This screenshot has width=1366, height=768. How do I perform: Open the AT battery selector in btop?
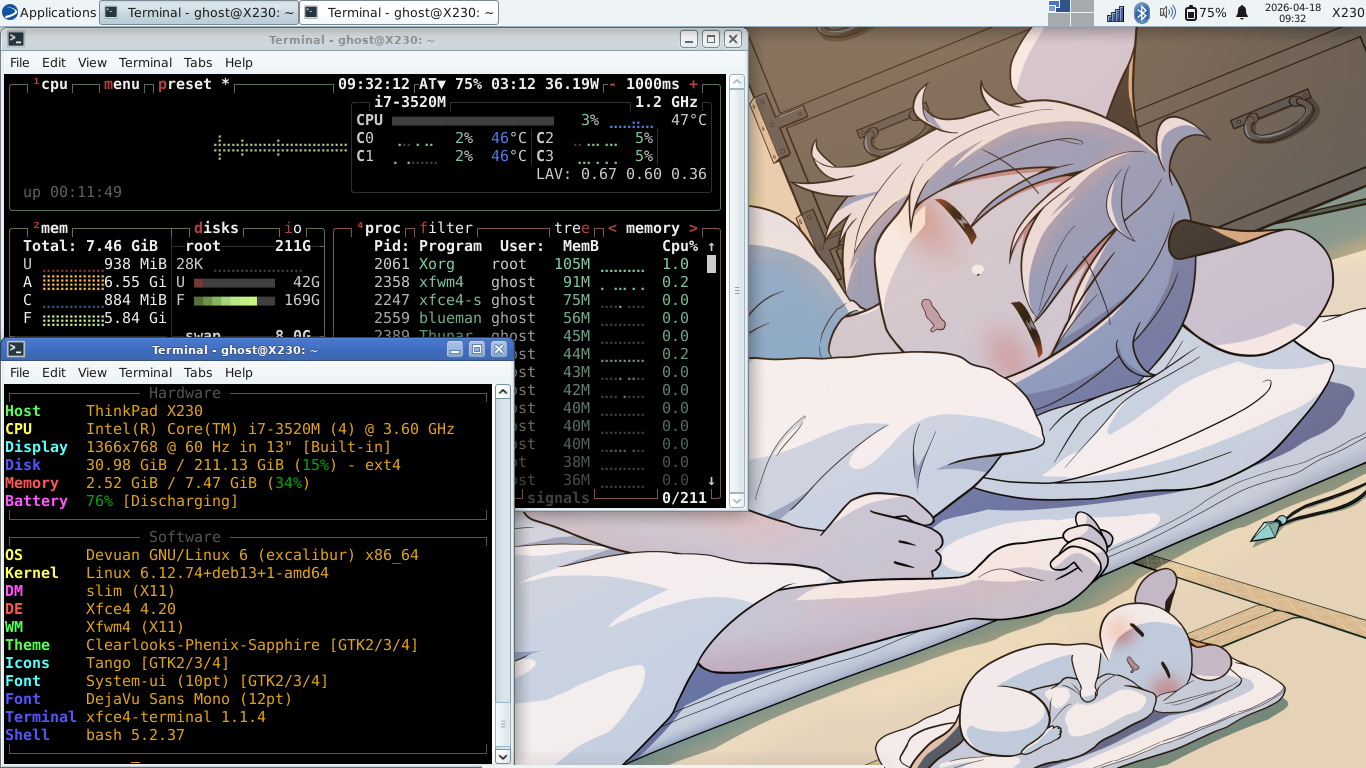(433, 84)
